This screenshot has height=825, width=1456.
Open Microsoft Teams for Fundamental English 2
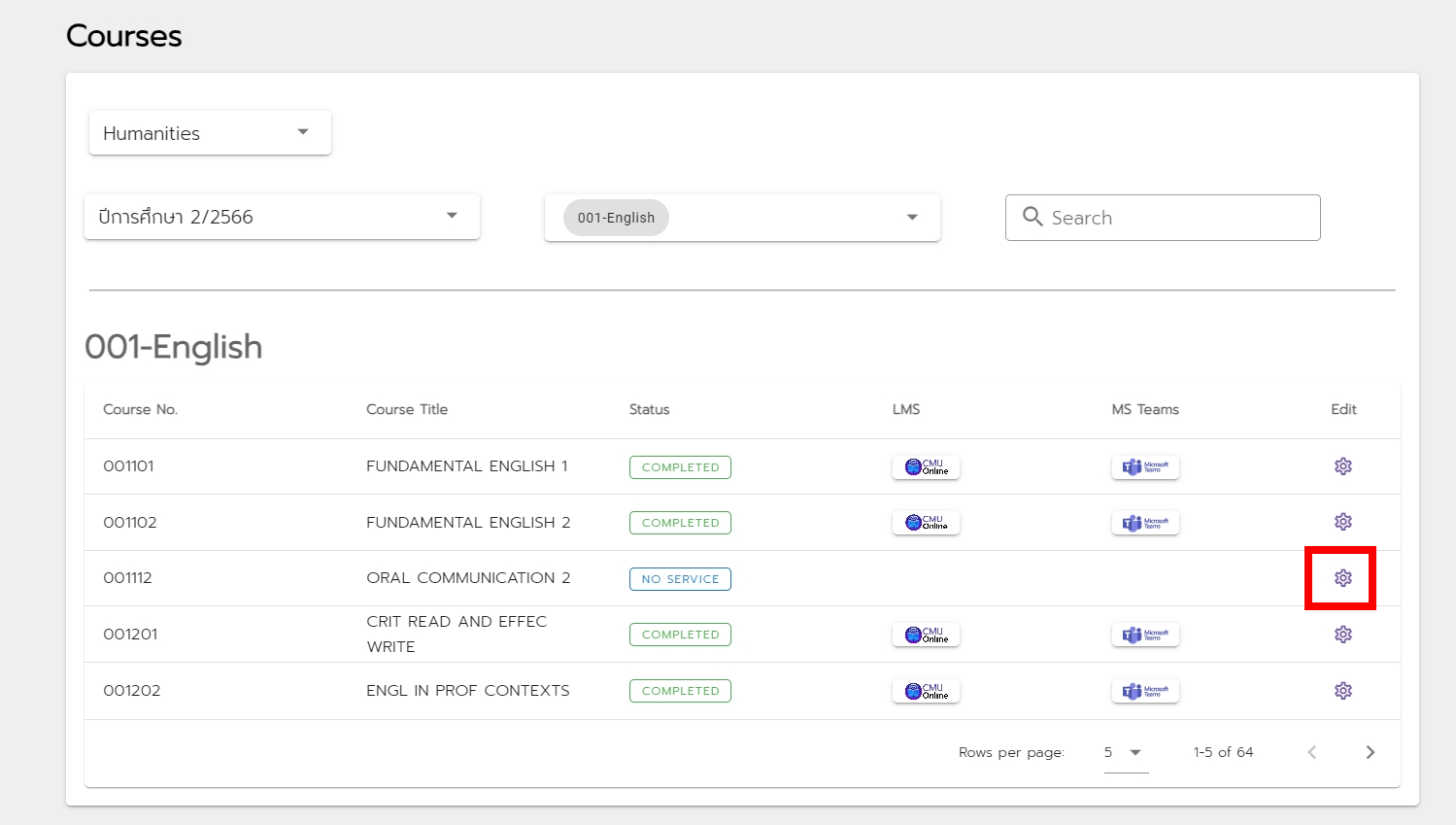(1145, 523)
